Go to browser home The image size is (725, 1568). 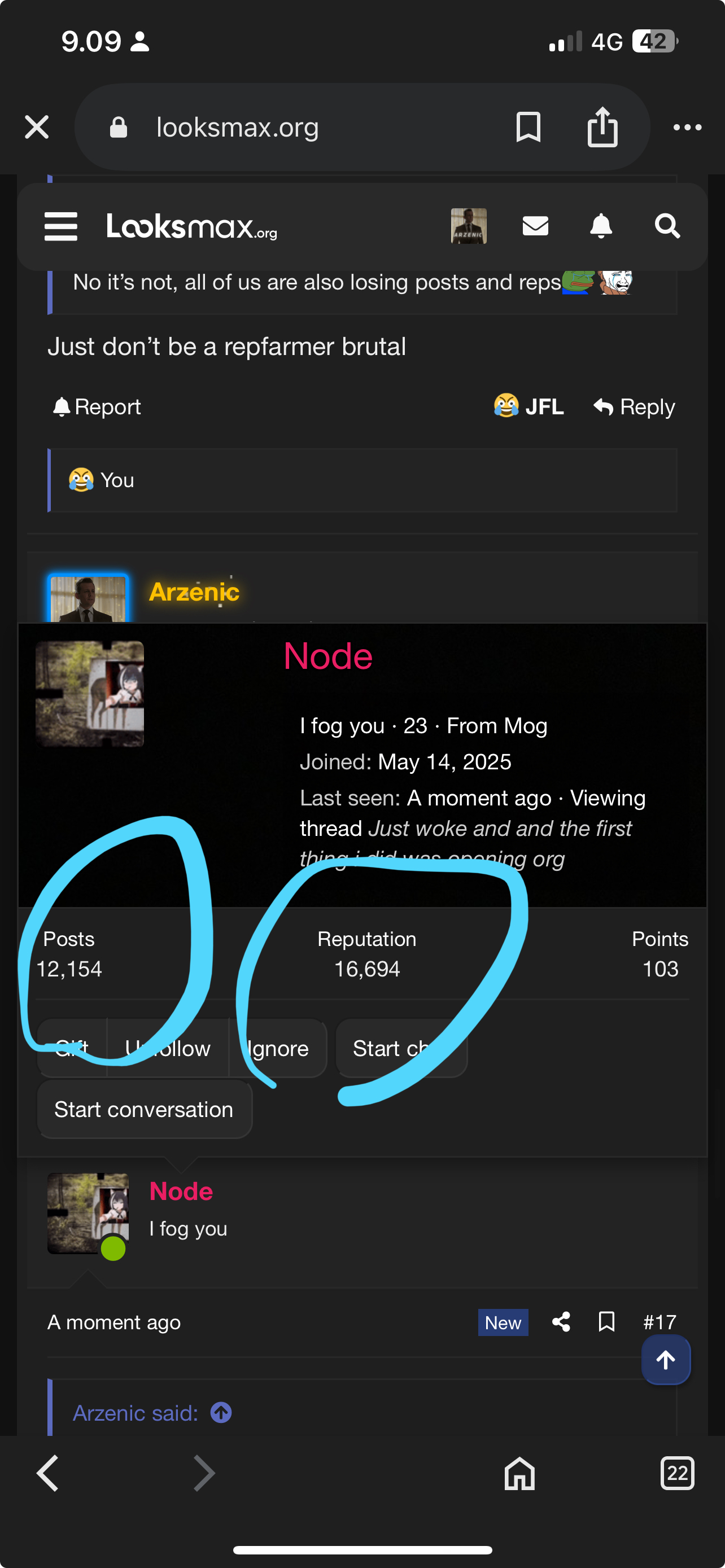(519, 1473)
